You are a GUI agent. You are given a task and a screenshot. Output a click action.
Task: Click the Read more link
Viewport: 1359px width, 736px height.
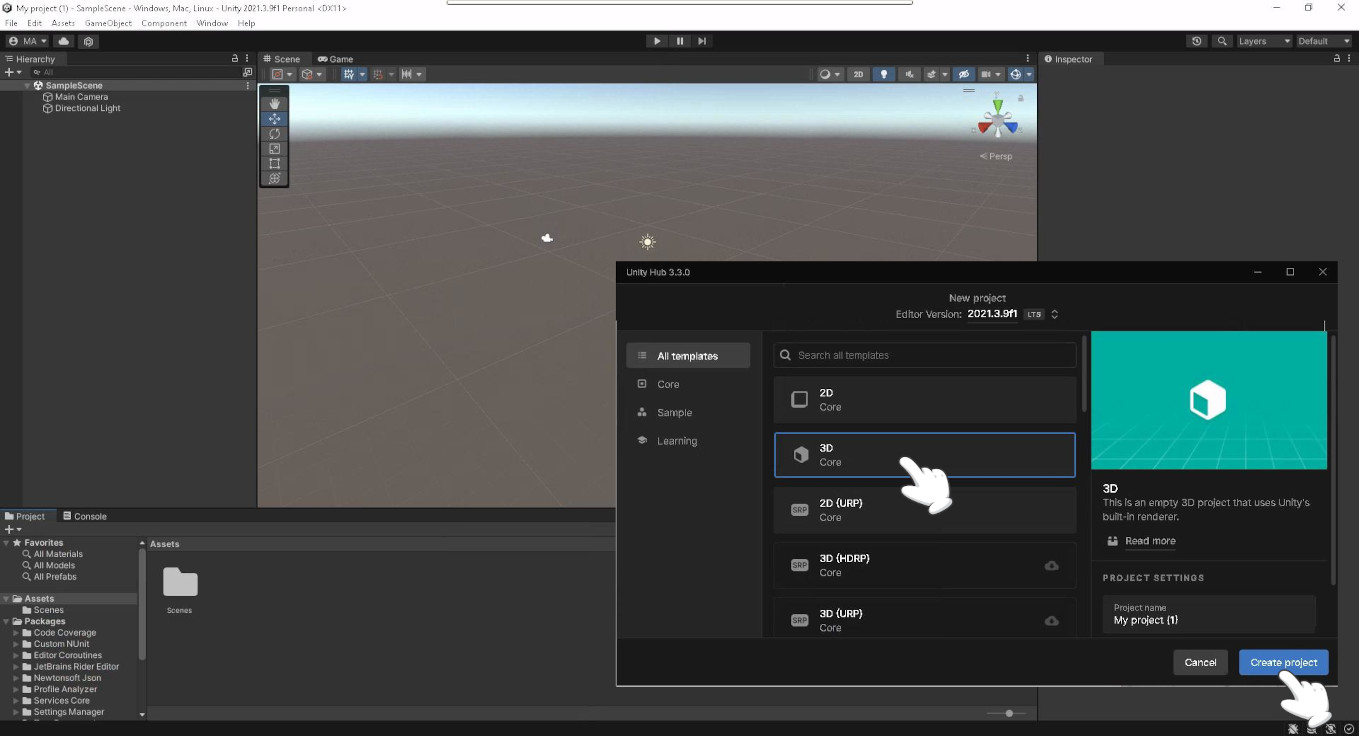(x=1150, y=541)
